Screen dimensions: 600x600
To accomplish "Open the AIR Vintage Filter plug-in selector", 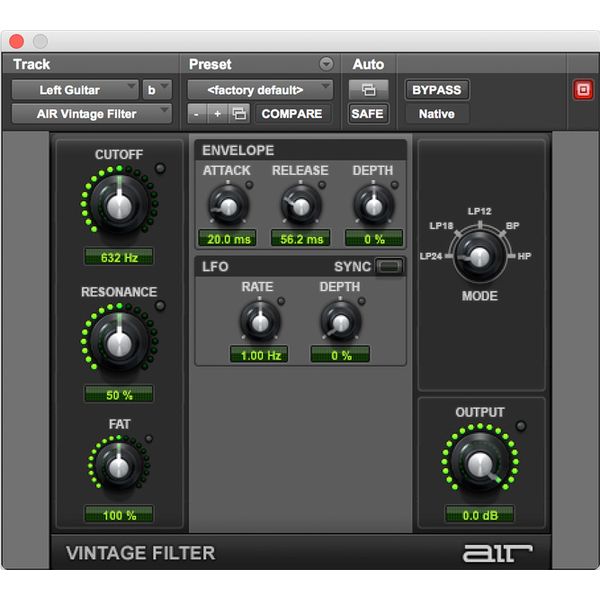I will pyautogui.click(x=91, y=114).
